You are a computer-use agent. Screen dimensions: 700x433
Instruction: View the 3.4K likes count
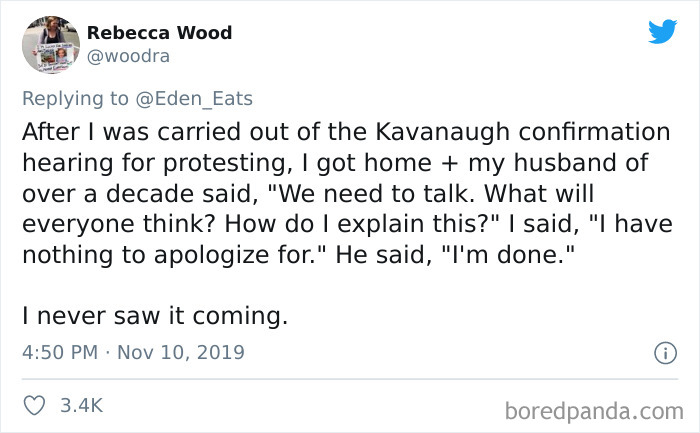tap(82, 405)
